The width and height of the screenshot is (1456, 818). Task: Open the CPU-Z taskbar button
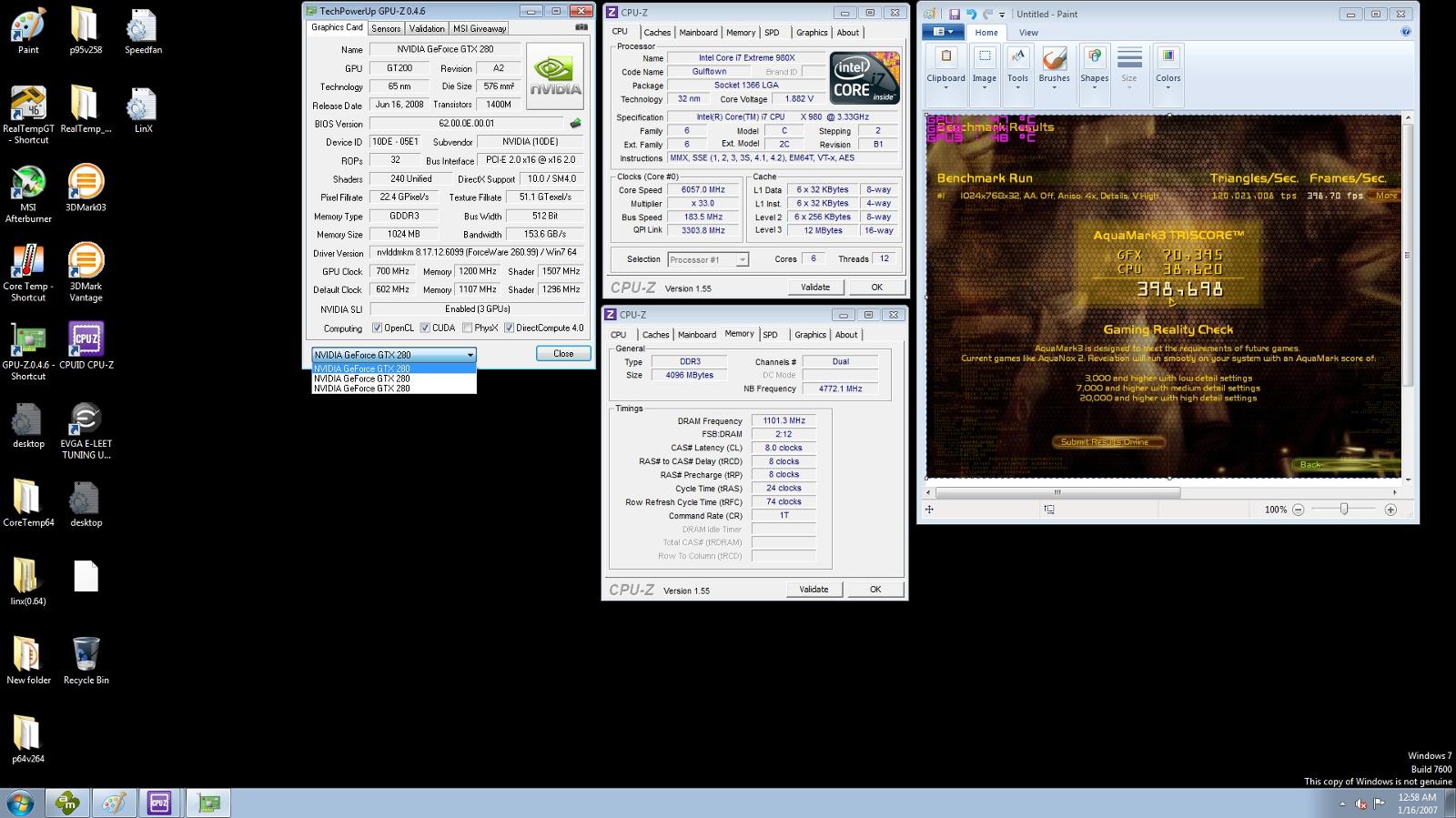(159, 803)
